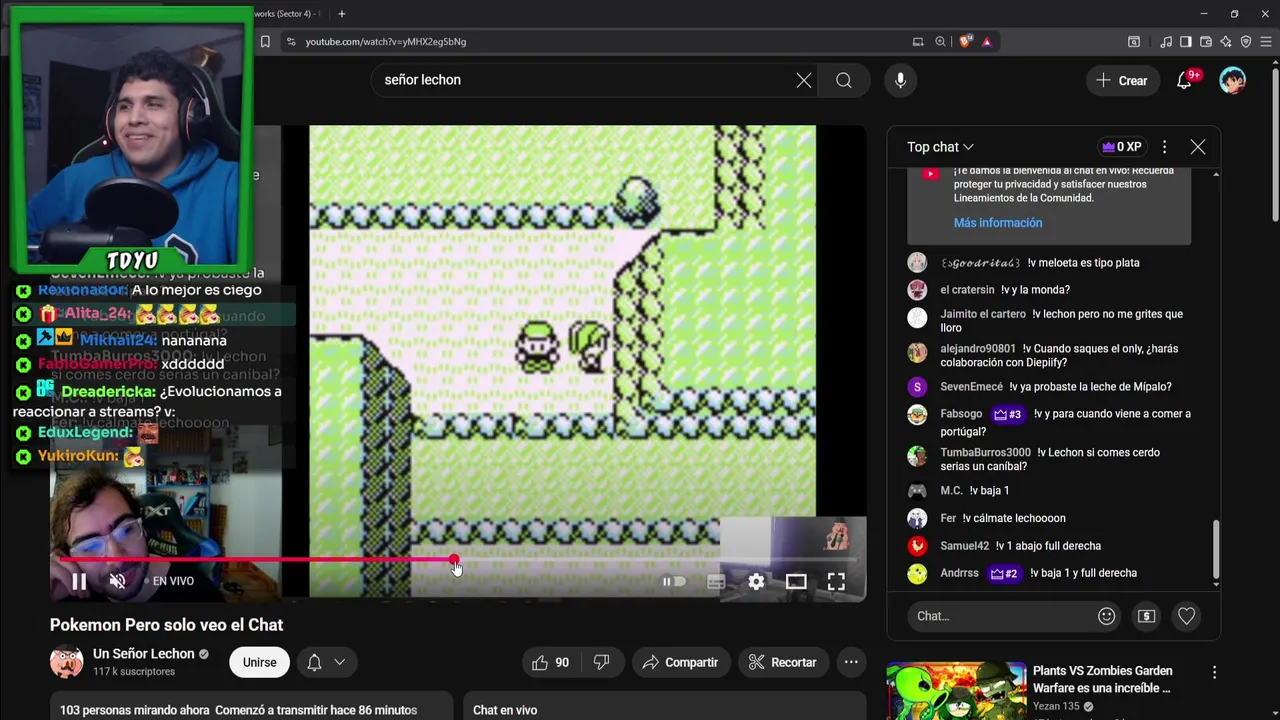Open the browser hamburger main menu
The image size is (1280, 720).
(x=1266, y=41)
